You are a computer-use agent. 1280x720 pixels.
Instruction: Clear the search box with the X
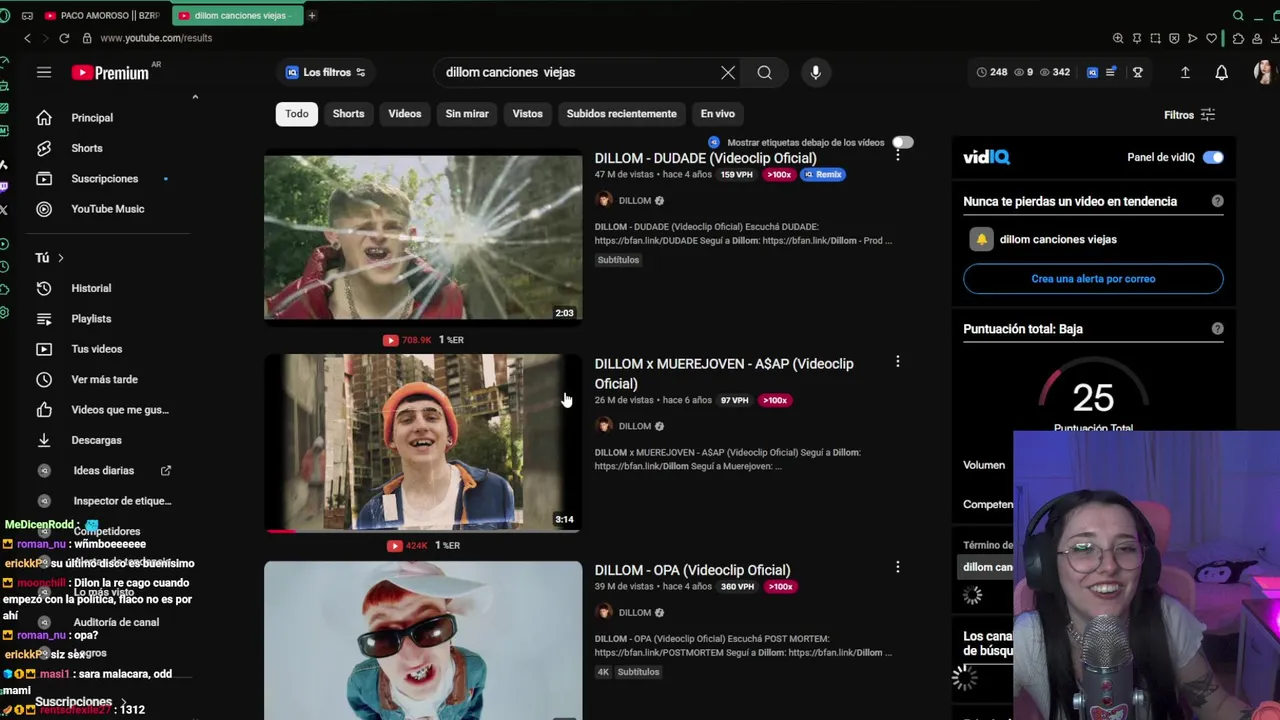click(728, 72)
